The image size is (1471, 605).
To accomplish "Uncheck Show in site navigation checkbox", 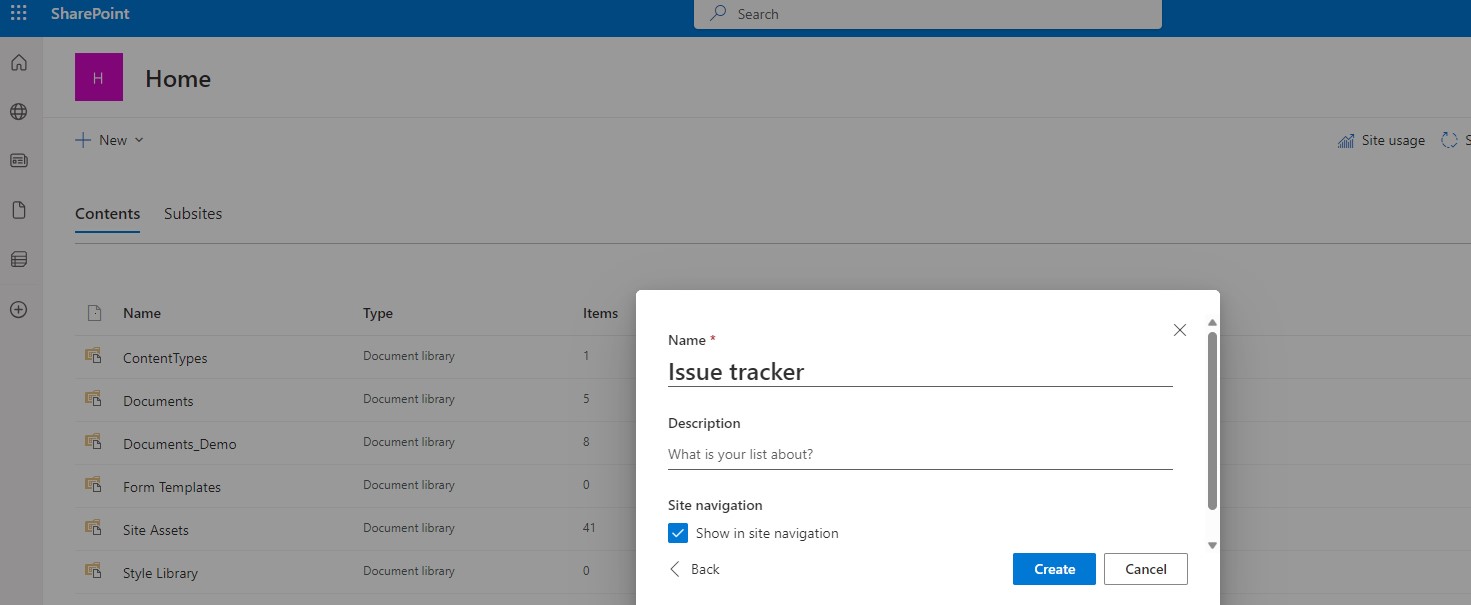I will pos(678,533).
